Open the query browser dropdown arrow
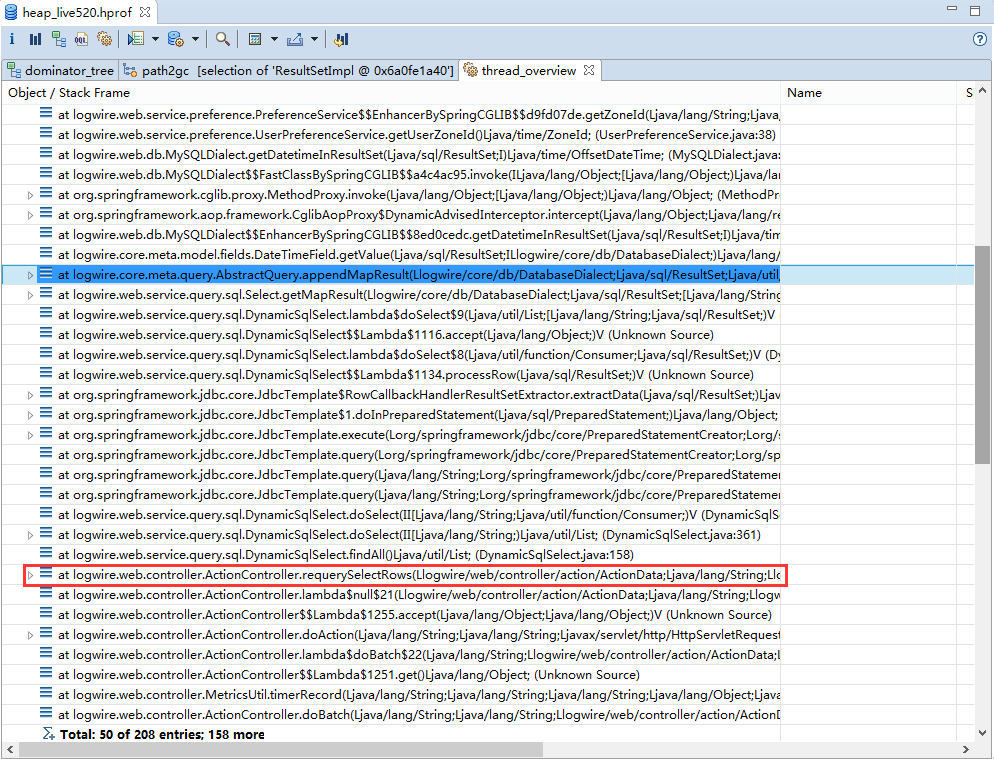This screenshot has height=759, width=994. pyautogui.click(x=195, y=37)
